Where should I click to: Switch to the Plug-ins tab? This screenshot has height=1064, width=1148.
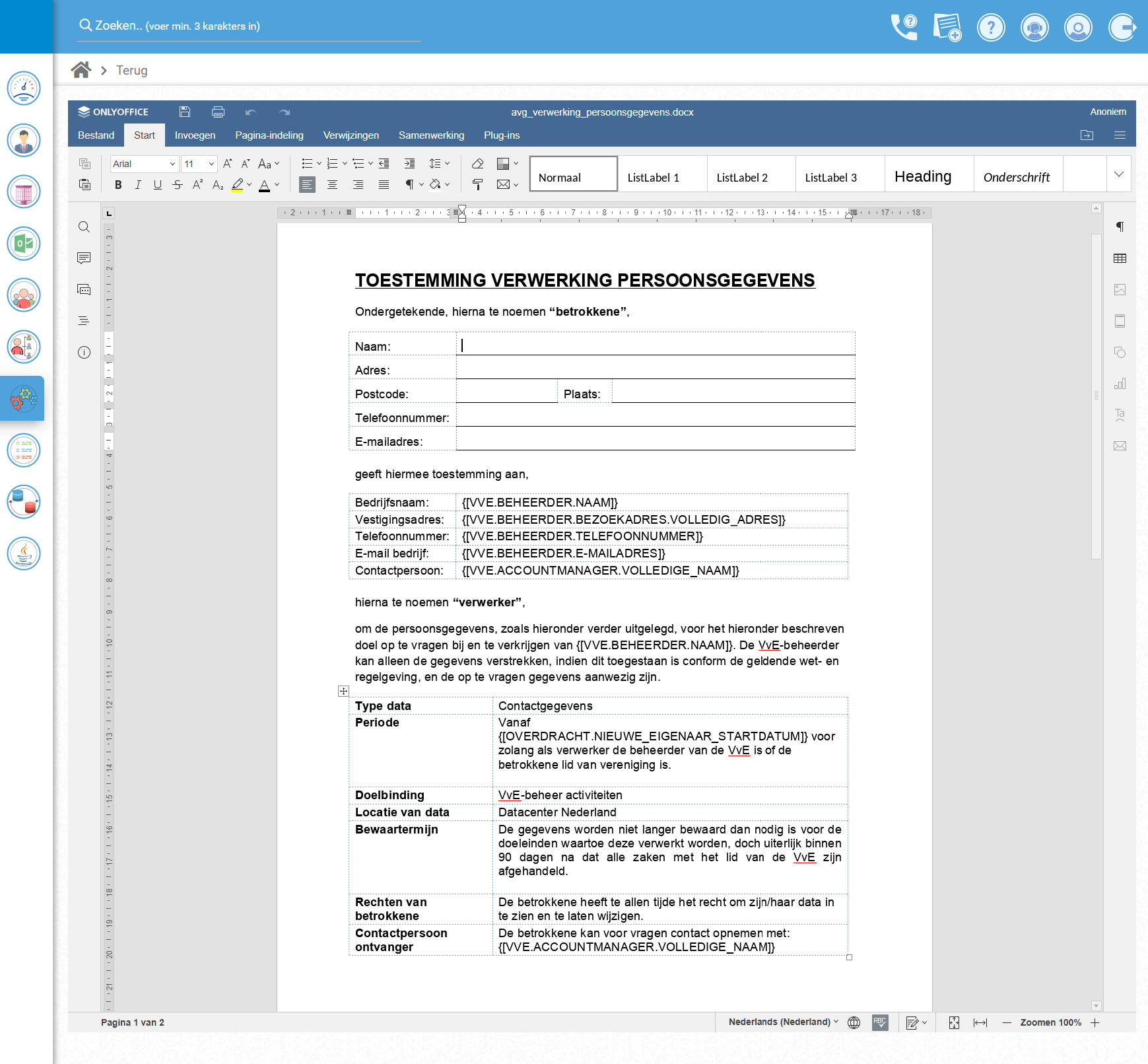click(502, 135)
